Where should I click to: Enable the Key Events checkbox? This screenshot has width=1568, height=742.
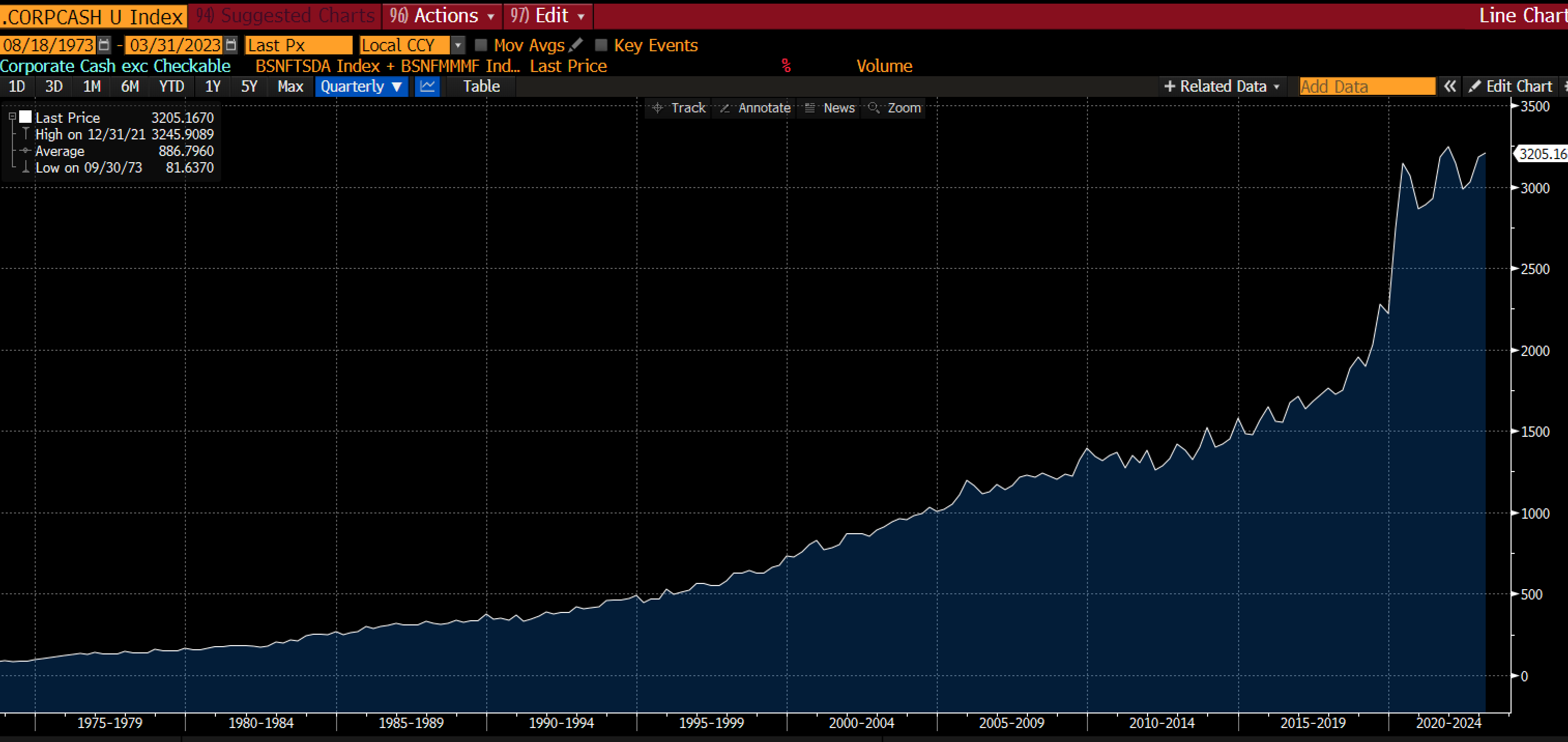click(601, 45)
